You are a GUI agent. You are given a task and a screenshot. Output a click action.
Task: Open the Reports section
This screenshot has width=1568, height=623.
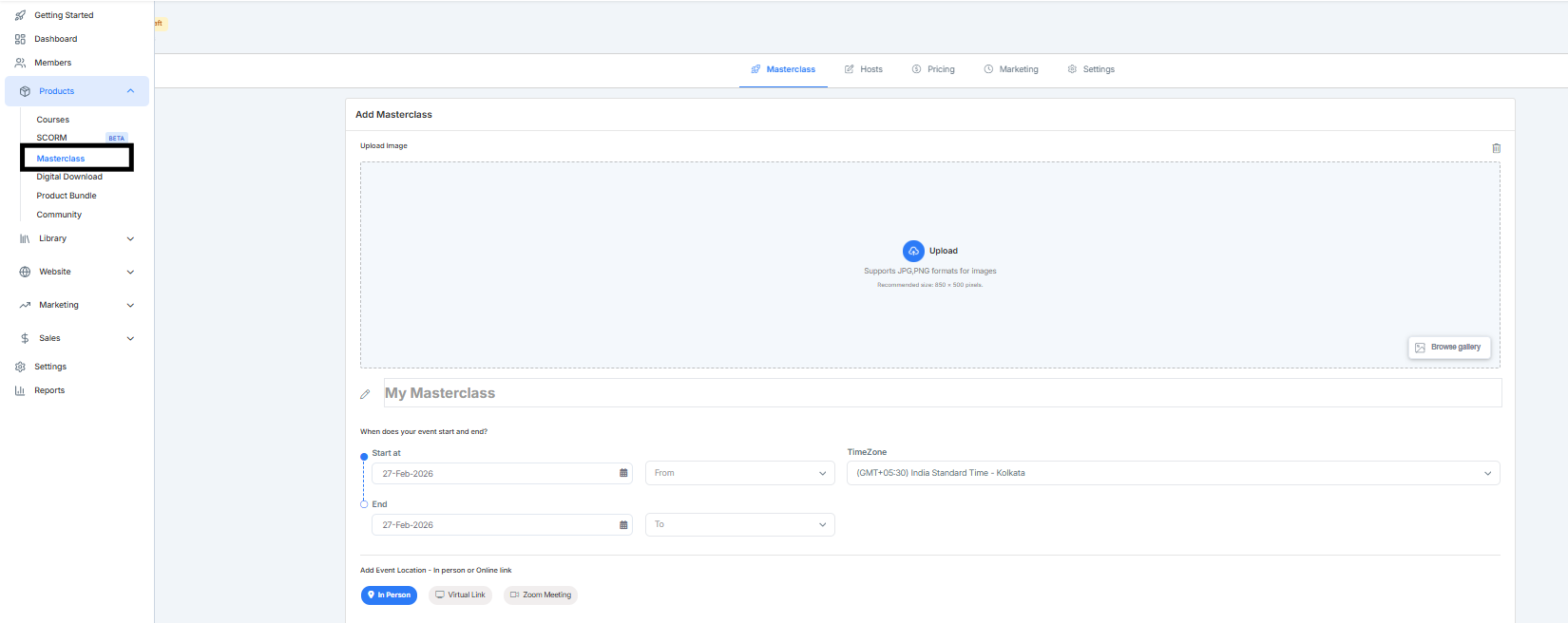[x=49, y=390]
